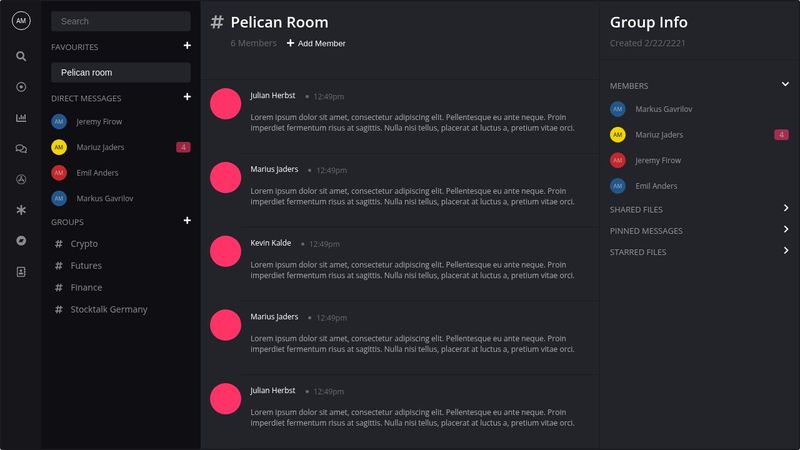Click the search magnifier icon in sidebar
800x450 pixels.
21,56
